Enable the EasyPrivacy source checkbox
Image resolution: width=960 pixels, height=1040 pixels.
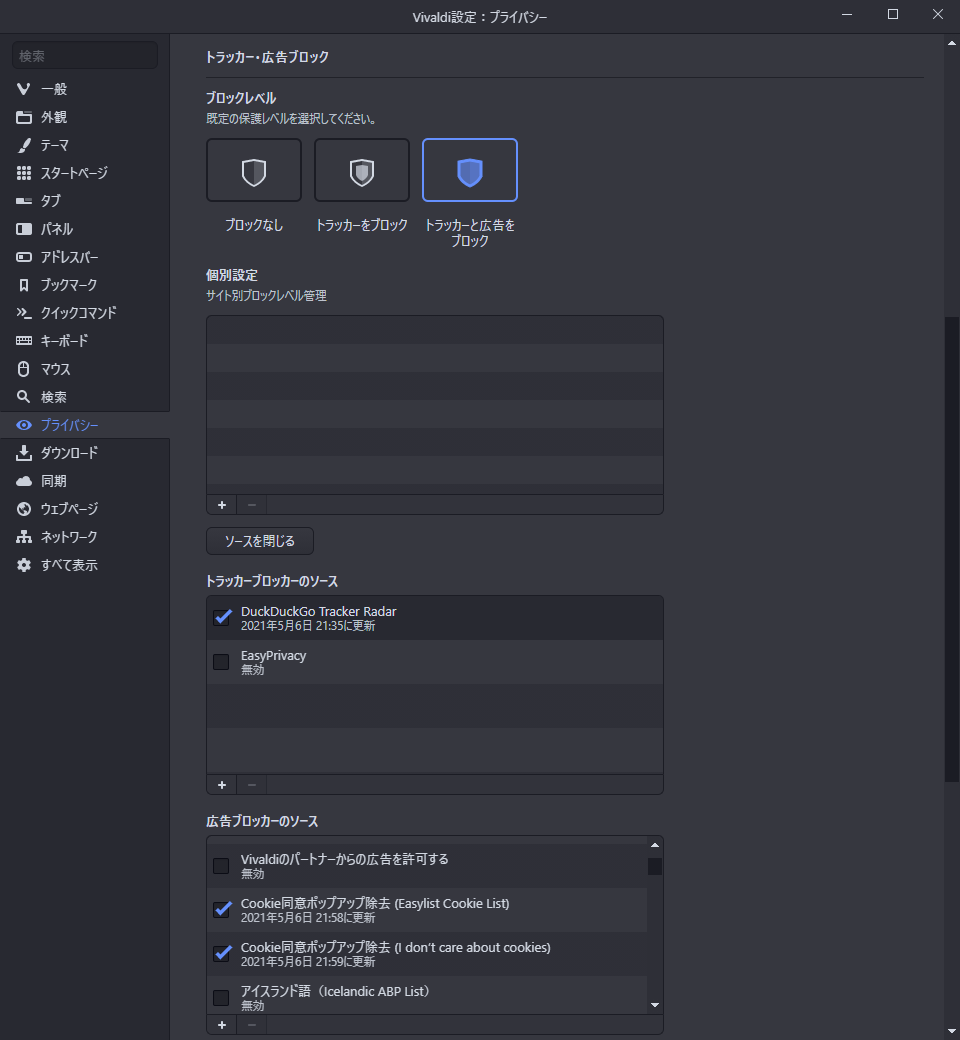(221, 662)
